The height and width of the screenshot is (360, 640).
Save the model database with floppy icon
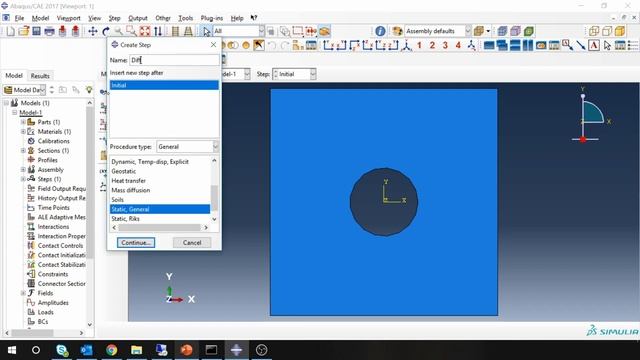[37, 31]
